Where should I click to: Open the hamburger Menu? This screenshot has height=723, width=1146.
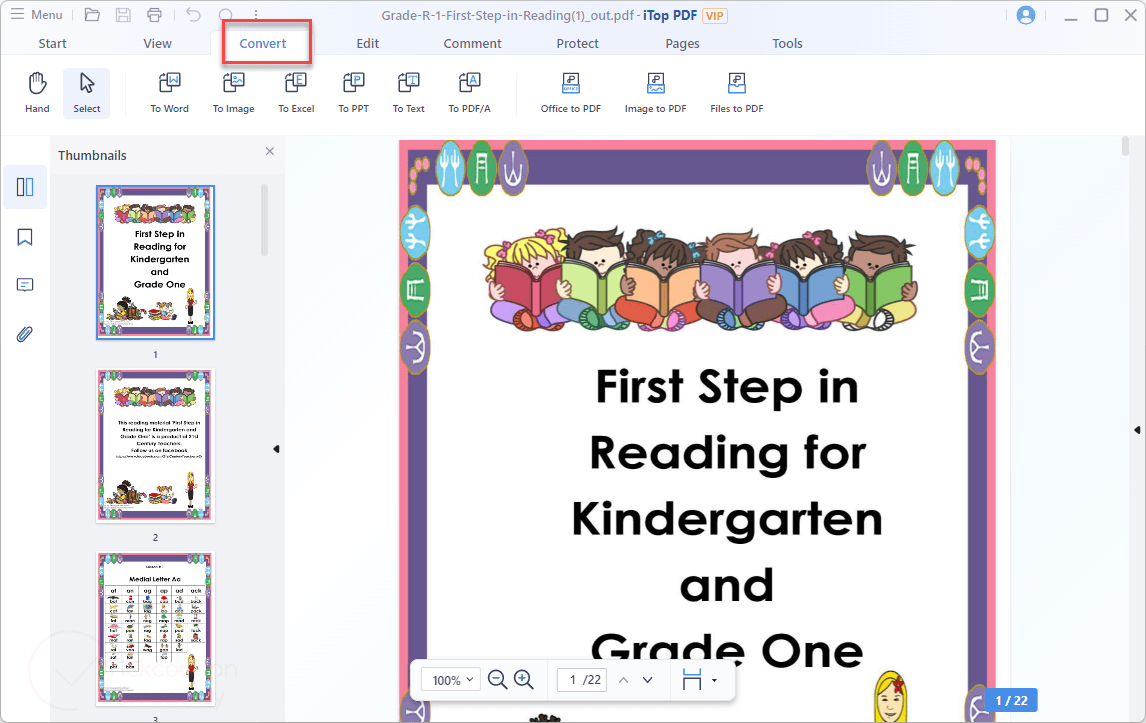pos(37,15)
